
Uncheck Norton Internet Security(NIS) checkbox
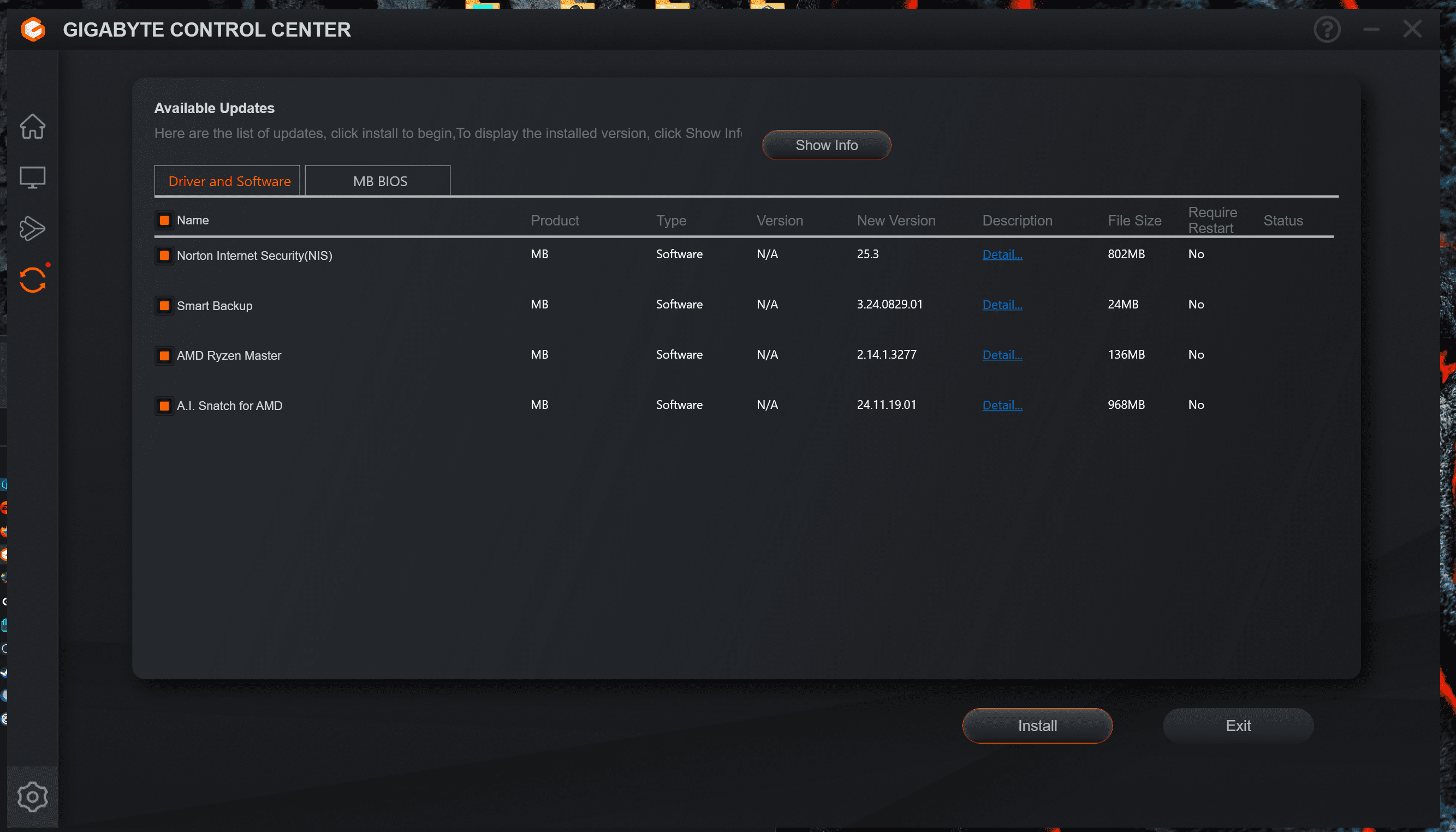(x=164, y=255)
